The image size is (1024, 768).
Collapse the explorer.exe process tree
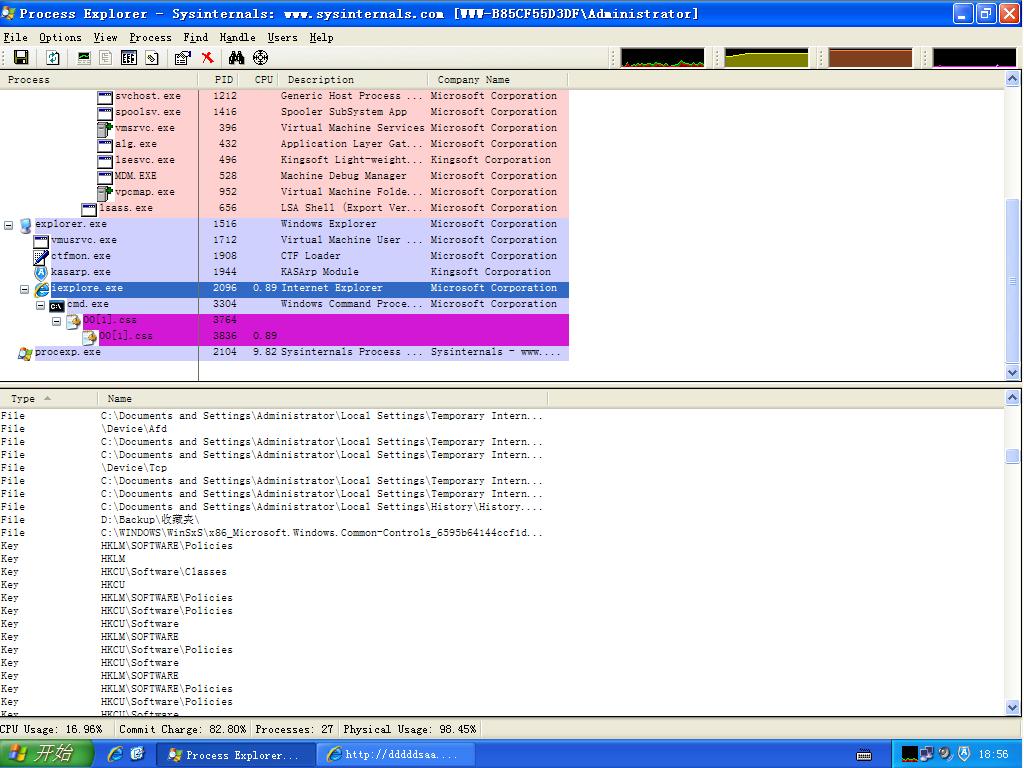[9, 225]
